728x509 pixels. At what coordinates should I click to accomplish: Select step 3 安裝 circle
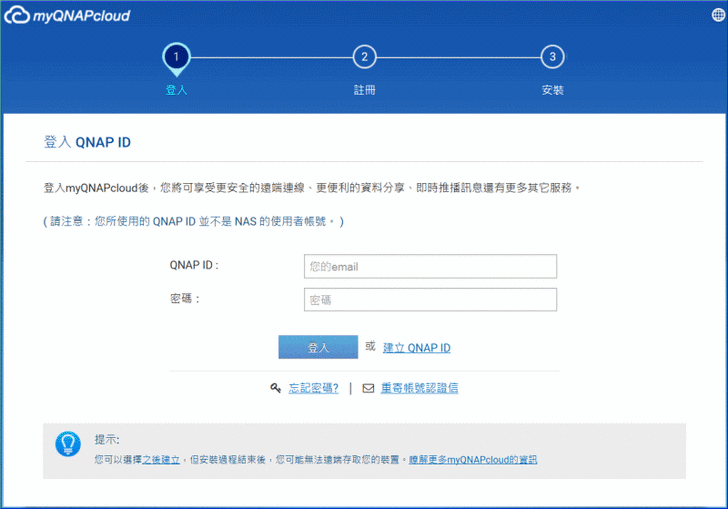point(552,57)
